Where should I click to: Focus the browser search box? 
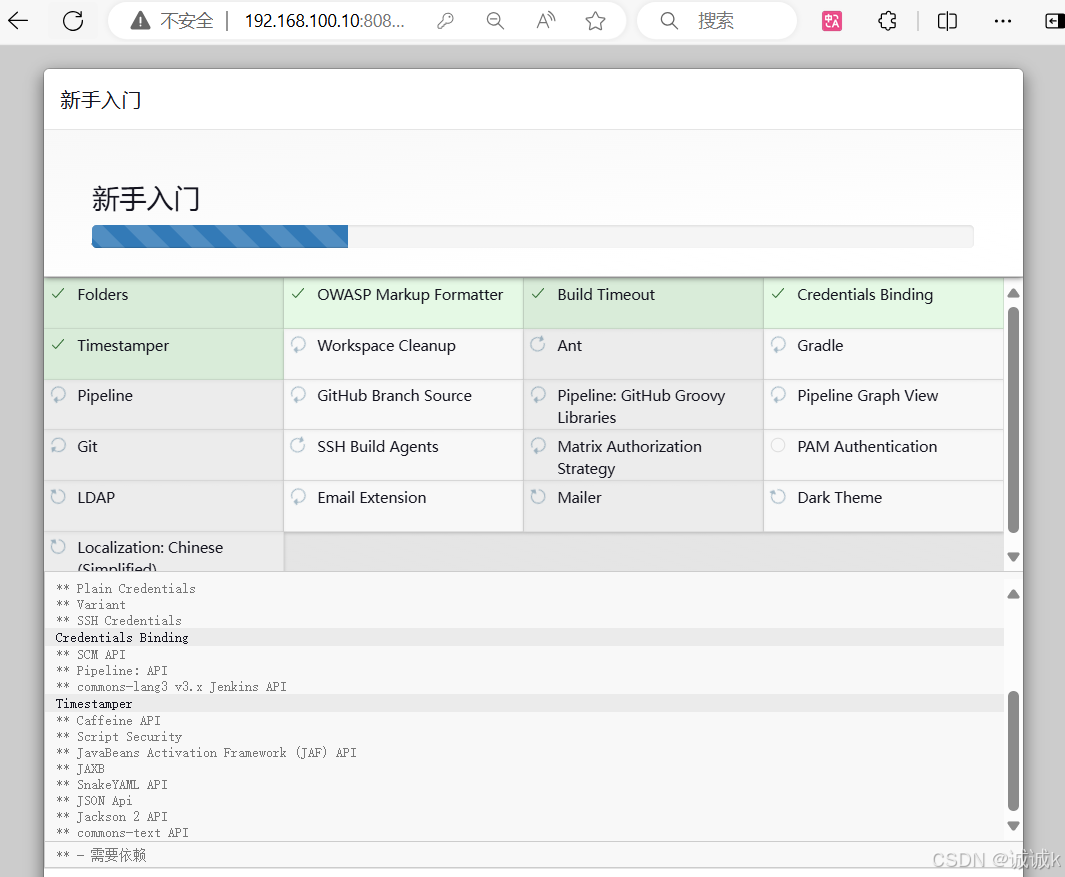pos(717,21)
